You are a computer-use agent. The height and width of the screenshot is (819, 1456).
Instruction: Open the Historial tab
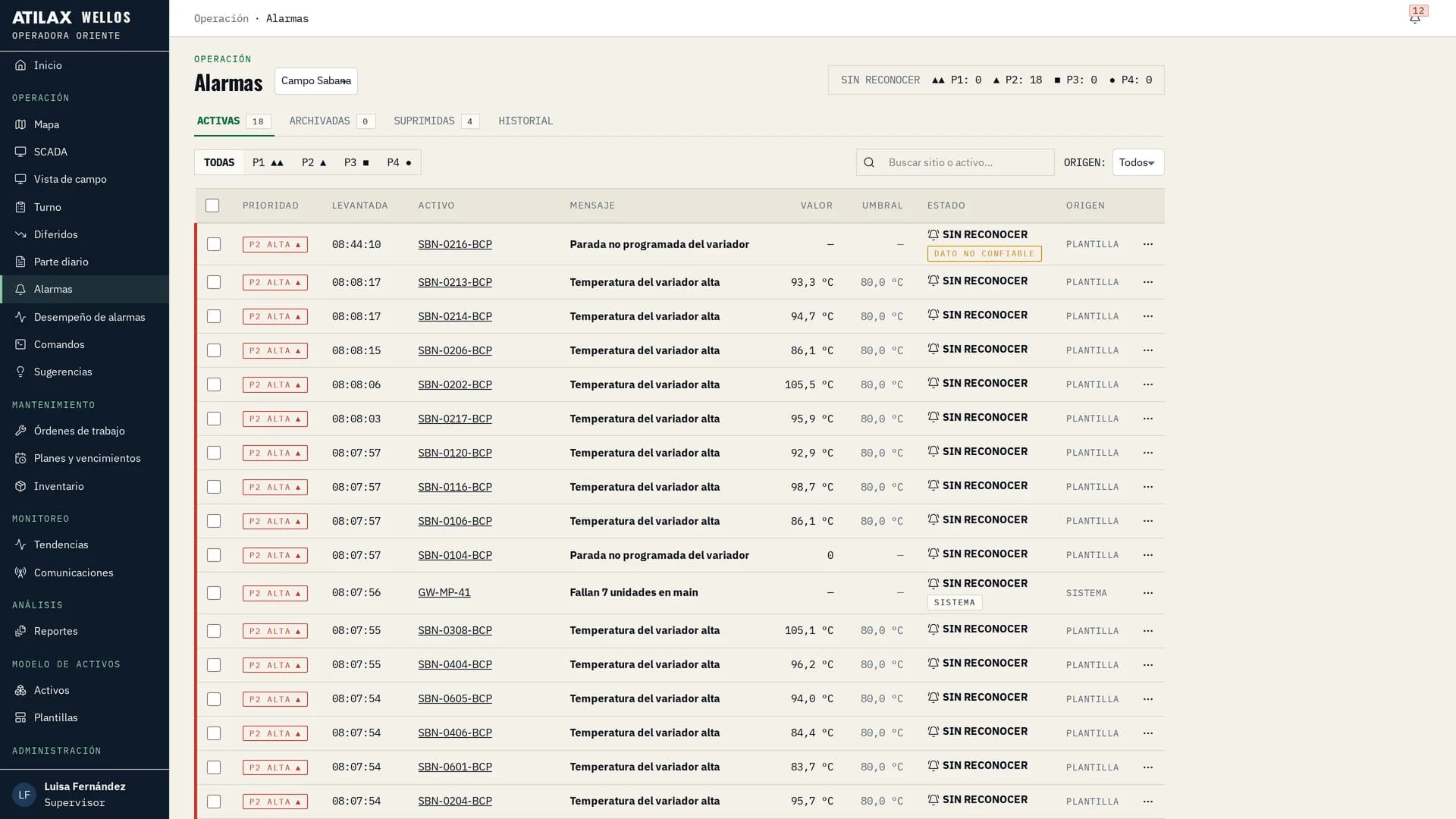point(526,121)
